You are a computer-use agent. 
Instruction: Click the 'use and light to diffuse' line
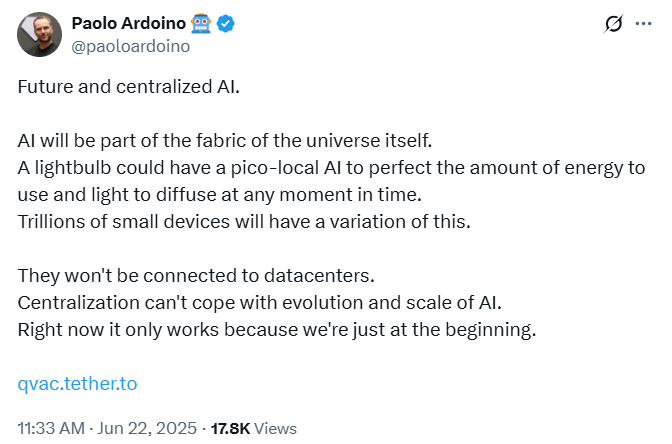pyautogui.click(x=219, y=195)
